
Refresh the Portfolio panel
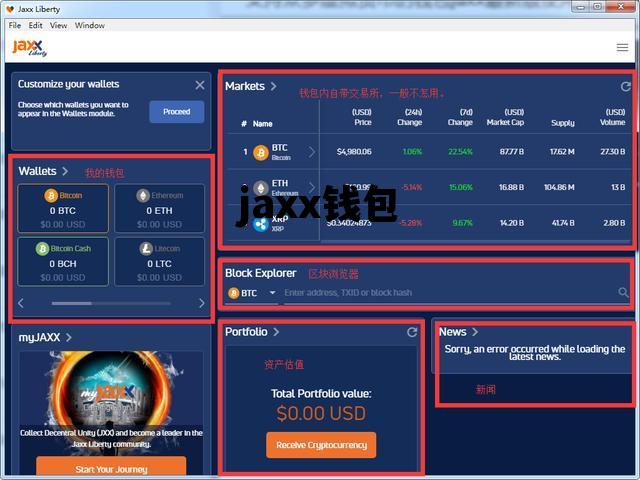coord(412,332)
